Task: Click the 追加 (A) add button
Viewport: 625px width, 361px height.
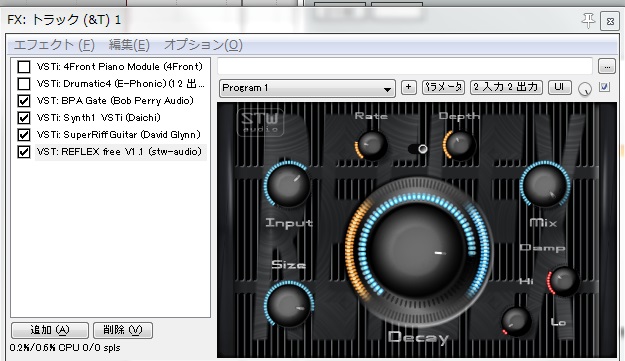Action: [50, 330]
